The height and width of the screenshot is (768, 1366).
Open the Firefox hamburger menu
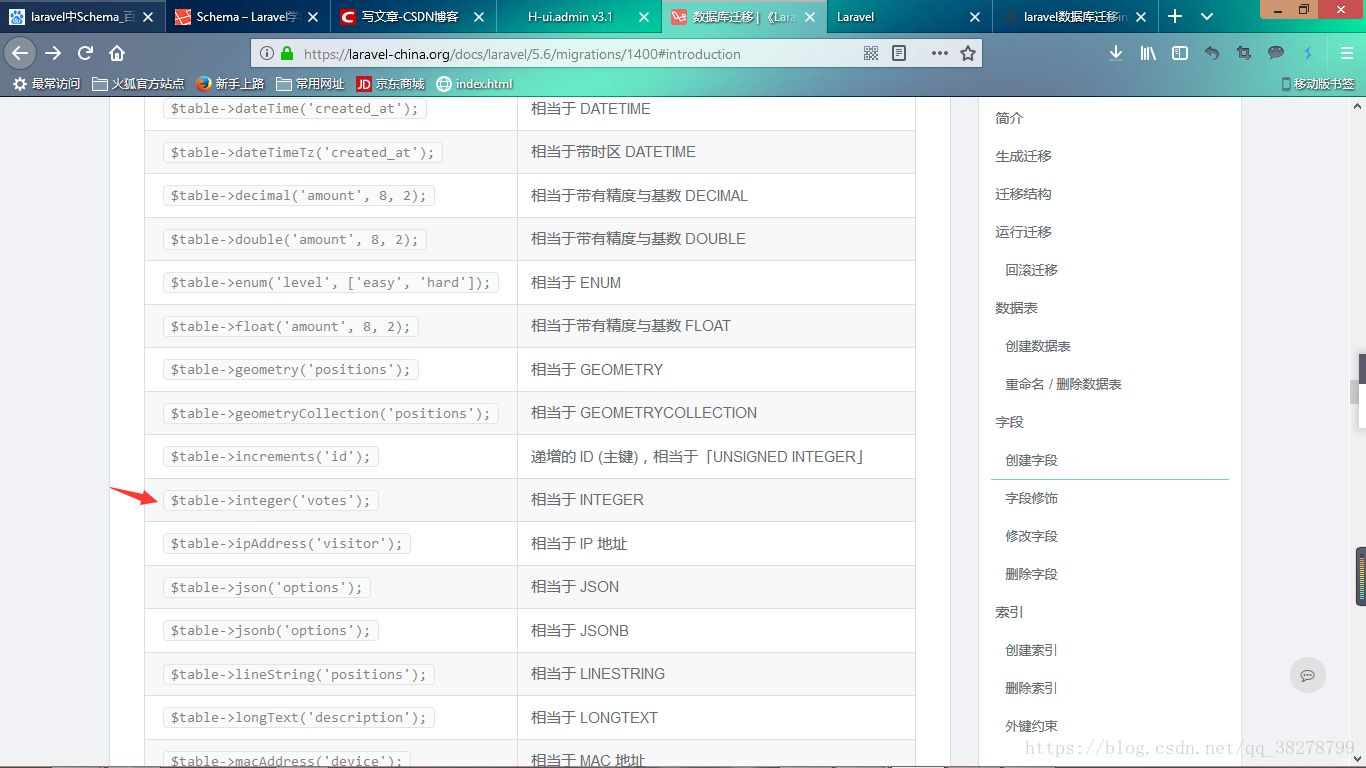(1347, 53)
